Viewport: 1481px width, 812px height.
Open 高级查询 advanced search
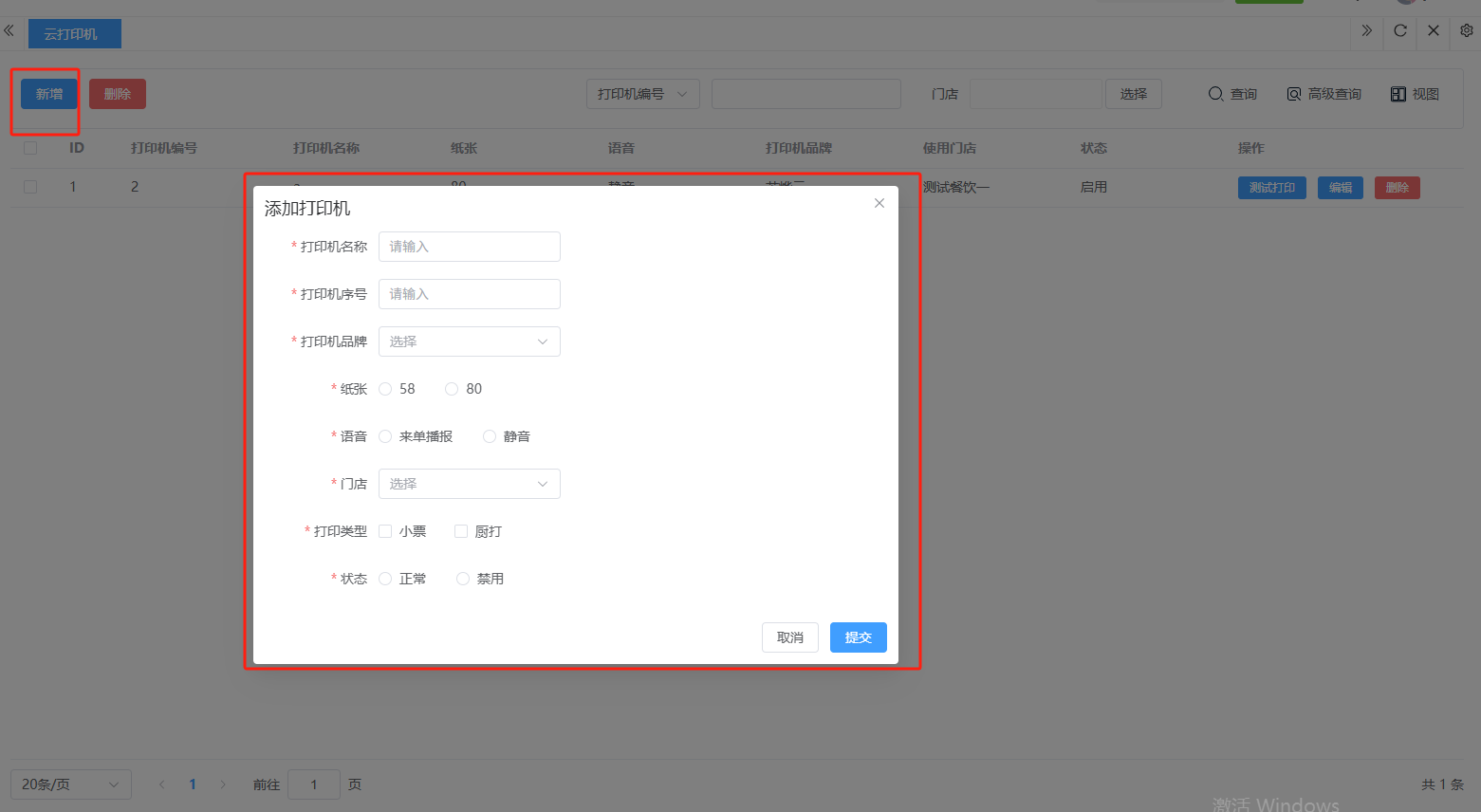coord(1324,94)
